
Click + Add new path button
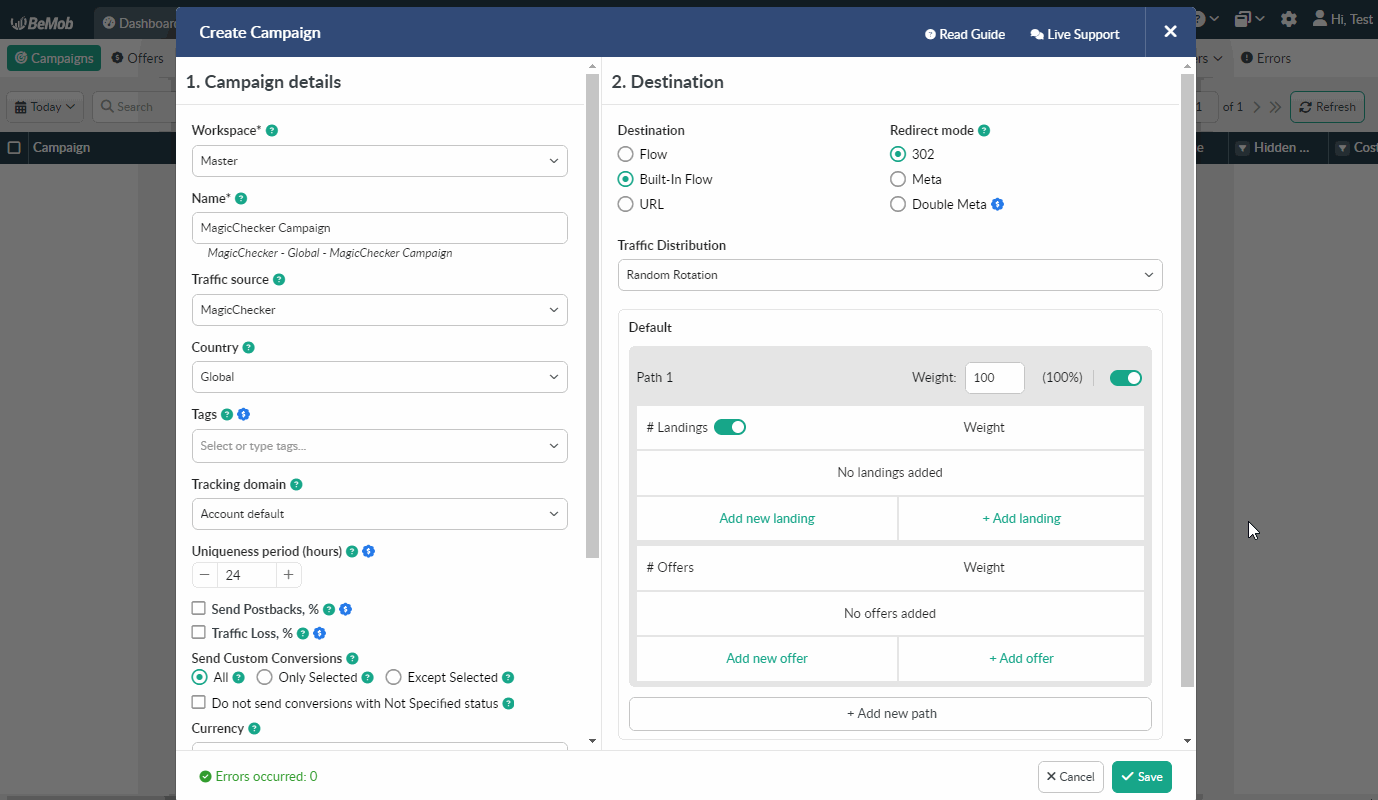(890, 714)
